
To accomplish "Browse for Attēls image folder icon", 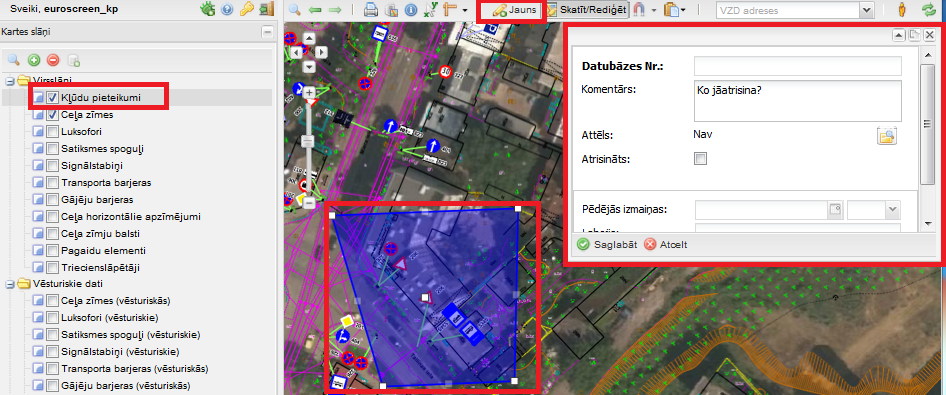I will [887, 136].
